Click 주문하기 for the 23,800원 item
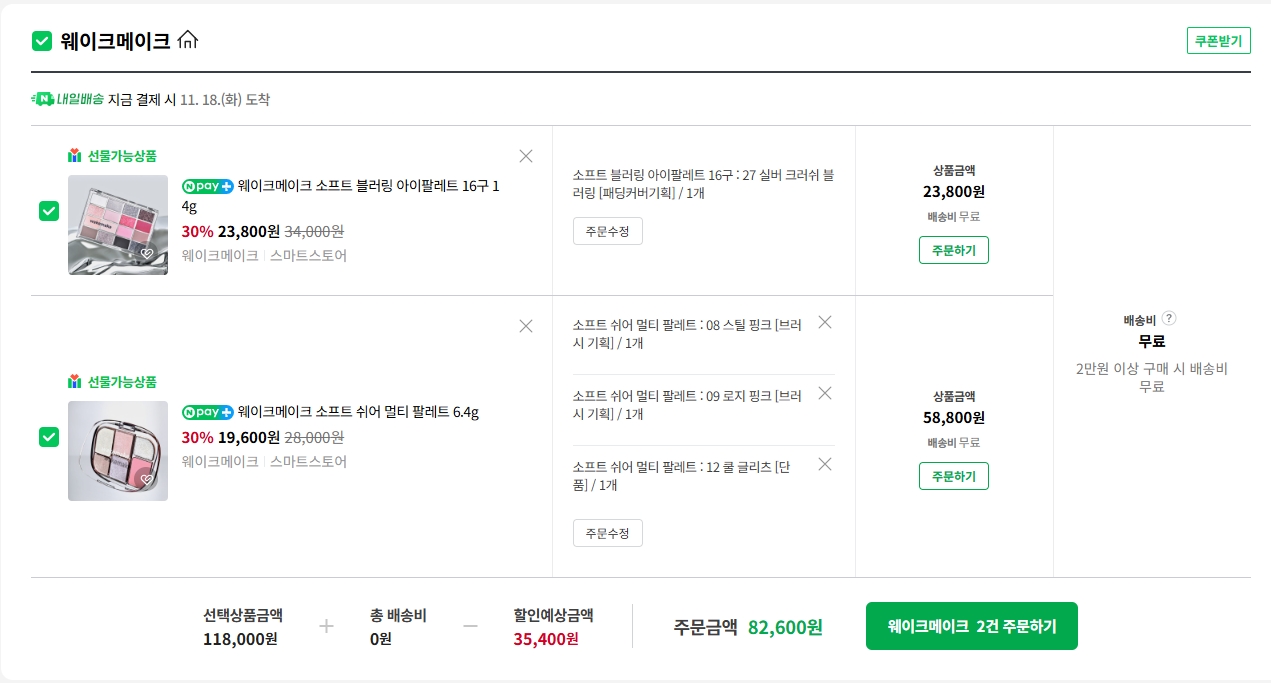Image resolution: width=1271 pixels, height=683 pixels. [x=953, y=250]
